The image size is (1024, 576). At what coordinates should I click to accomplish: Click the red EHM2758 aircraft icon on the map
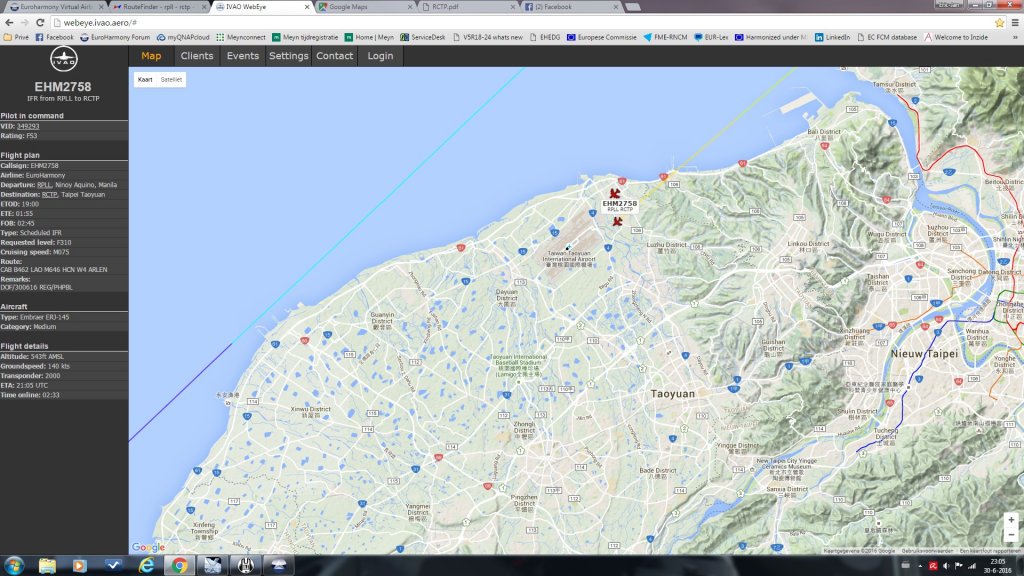click(x=615, y=193)
